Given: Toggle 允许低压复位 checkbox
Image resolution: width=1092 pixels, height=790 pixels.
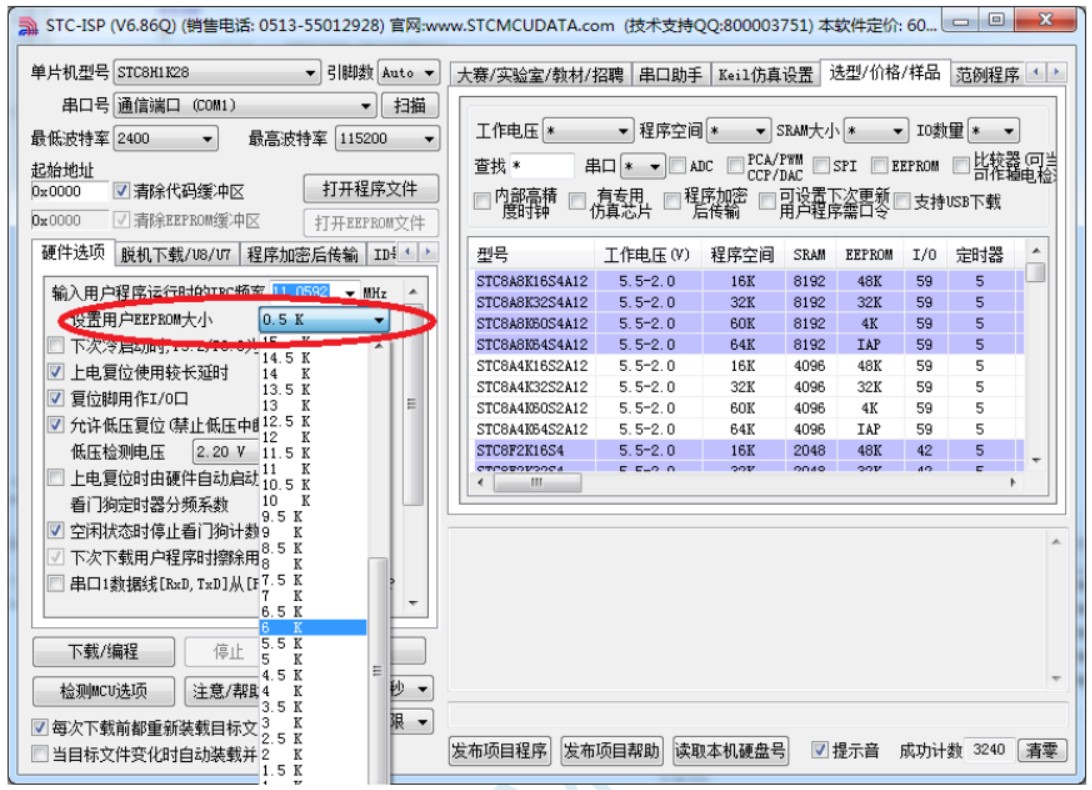Looking at the screenshot, I should [56, 425].
